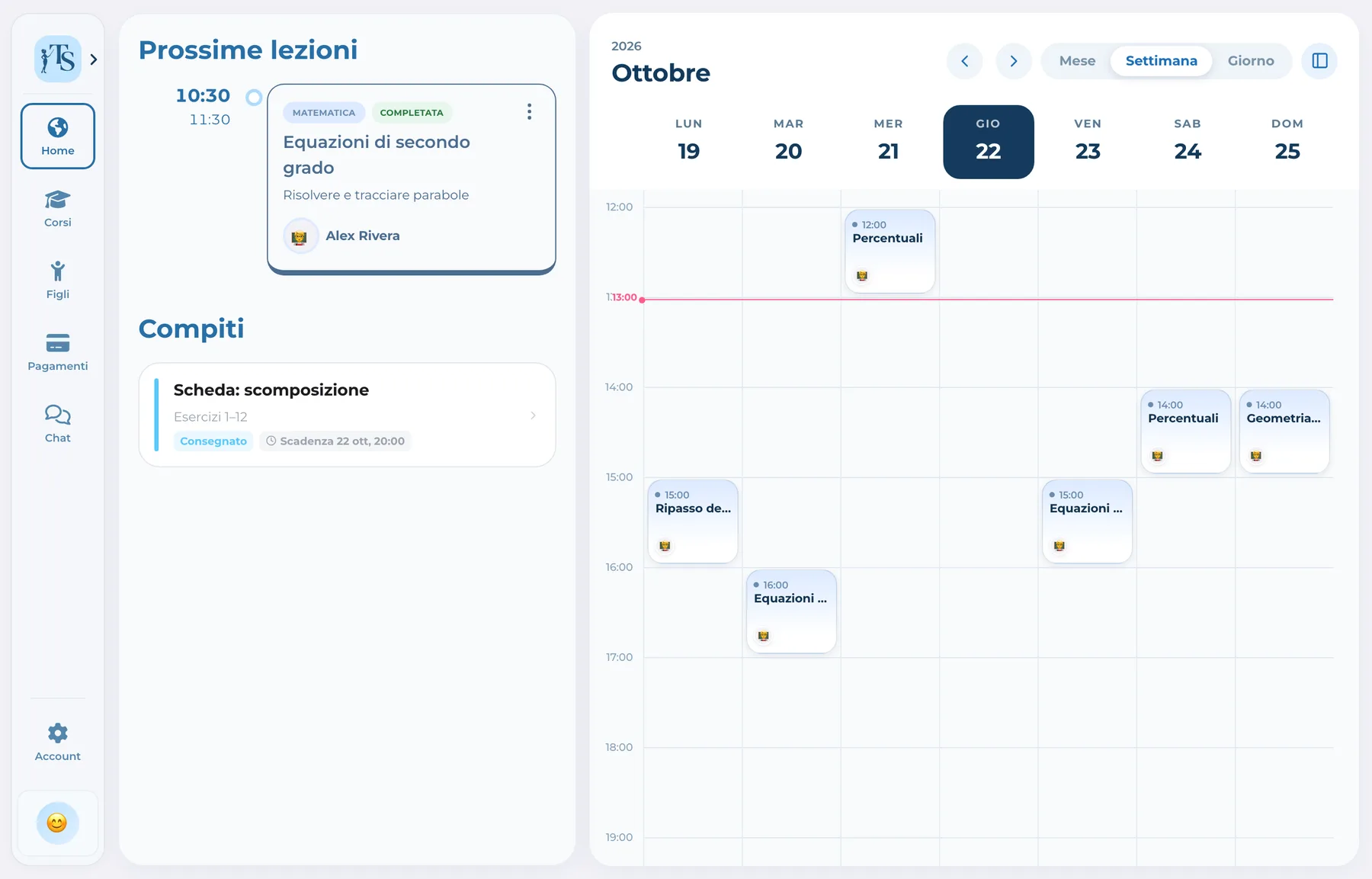Click the COMPLETATA status tag
Viewport: 1372px width, 879px height.
point(412,113)
